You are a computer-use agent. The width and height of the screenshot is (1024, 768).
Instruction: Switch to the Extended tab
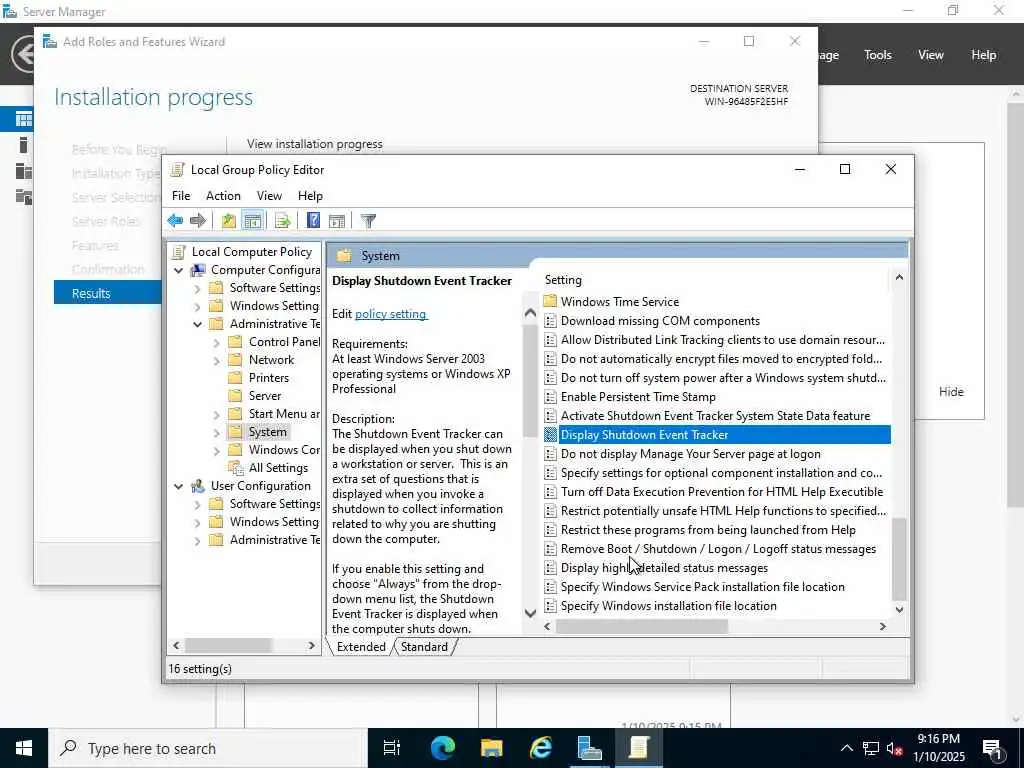(361, 647)
